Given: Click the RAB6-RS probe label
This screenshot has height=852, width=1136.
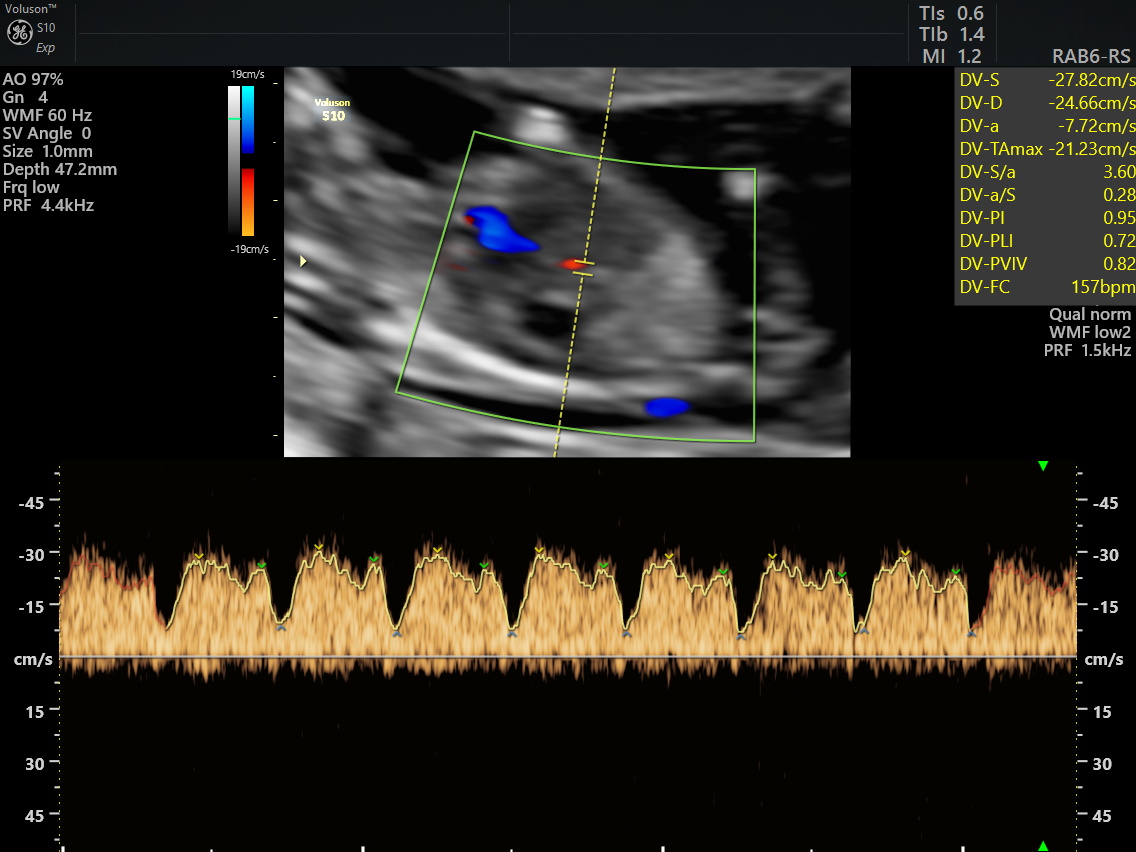Looking at the screenshot, I should [x=1091, y=57].
